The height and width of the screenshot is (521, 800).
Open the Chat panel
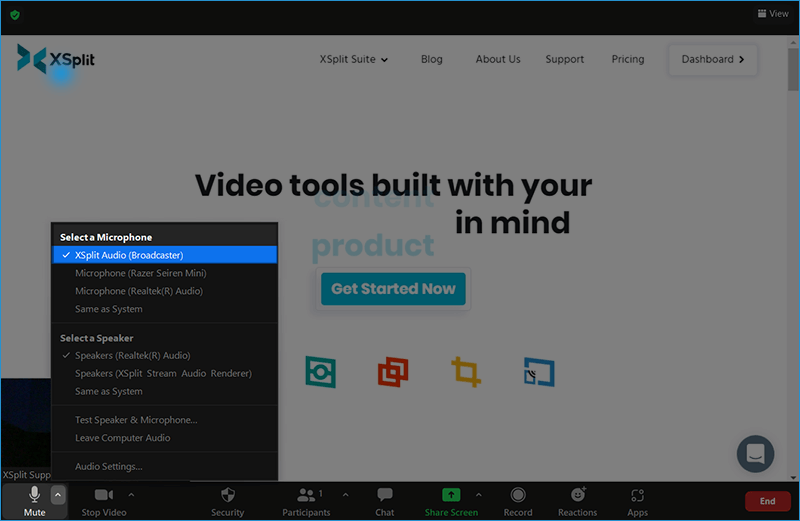[x=385, y=502]
